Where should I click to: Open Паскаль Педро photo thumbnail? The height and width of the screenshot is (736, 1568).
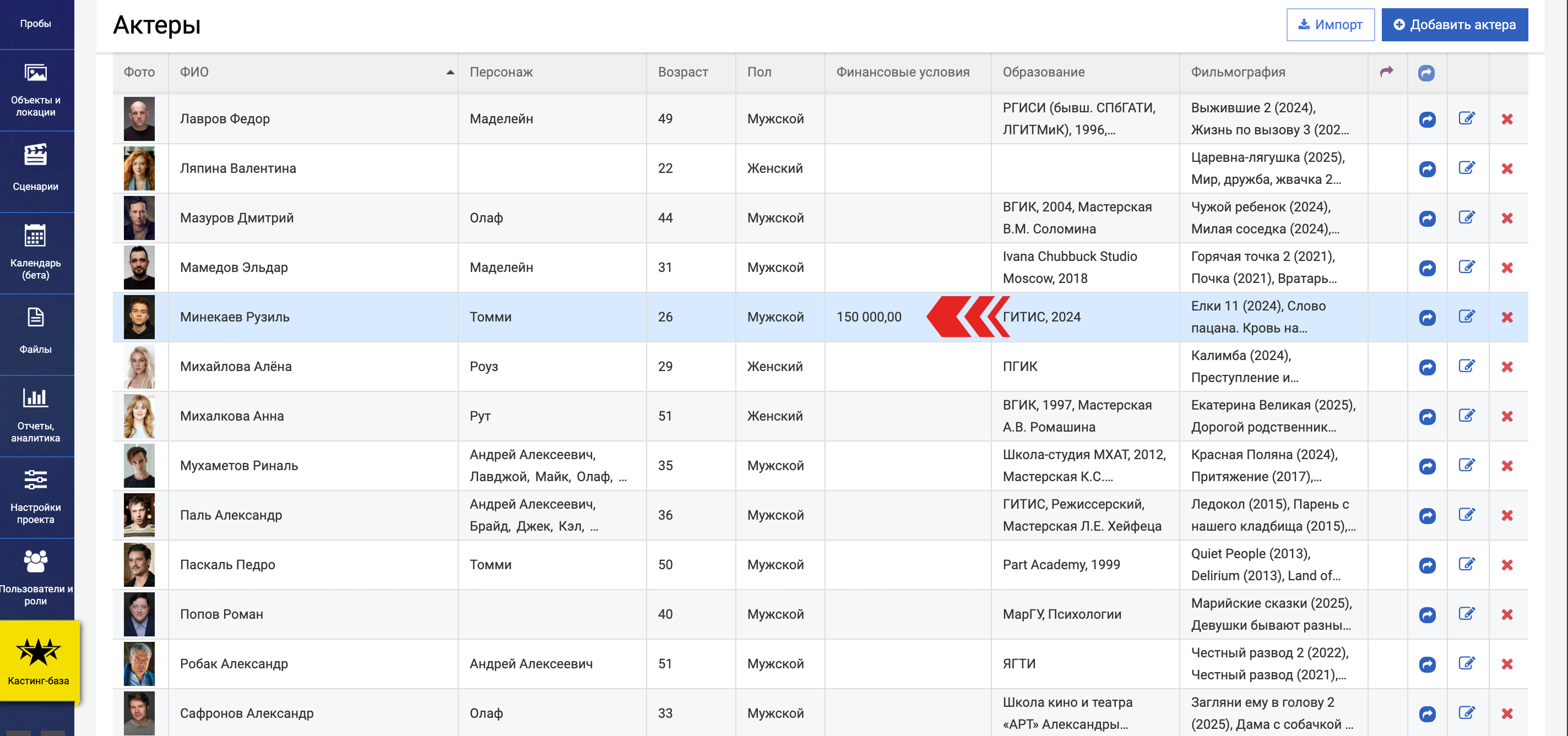139,565
